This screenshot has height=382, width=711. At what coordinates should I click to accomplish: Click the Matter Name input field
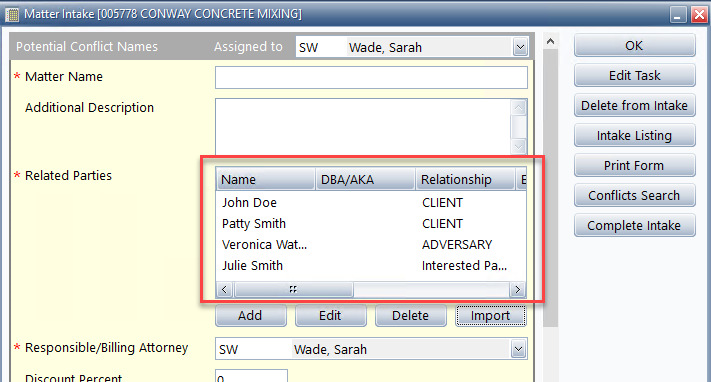371,77
